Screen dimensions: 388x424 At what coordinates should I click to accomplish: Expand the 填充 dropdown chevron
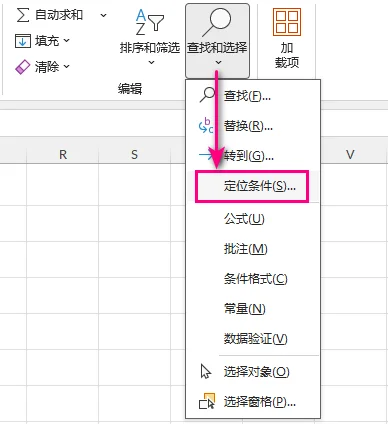pyautogui.click(x=67, y=40)
